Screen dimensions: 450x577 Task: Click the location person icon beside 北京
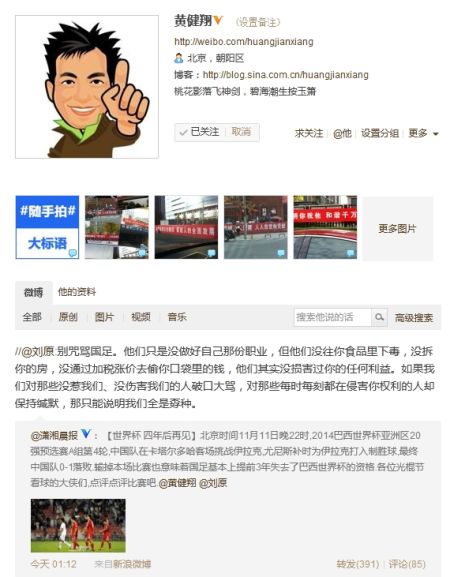[x=179, y=58]
